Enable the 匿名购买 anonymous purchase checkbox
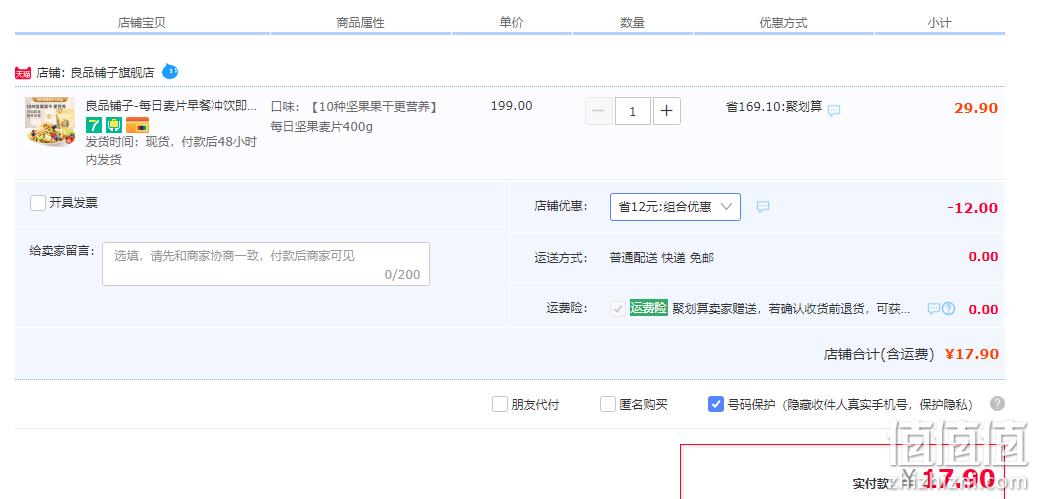The width and height of the screenshot is (1037, 499). tap(608, 404)
